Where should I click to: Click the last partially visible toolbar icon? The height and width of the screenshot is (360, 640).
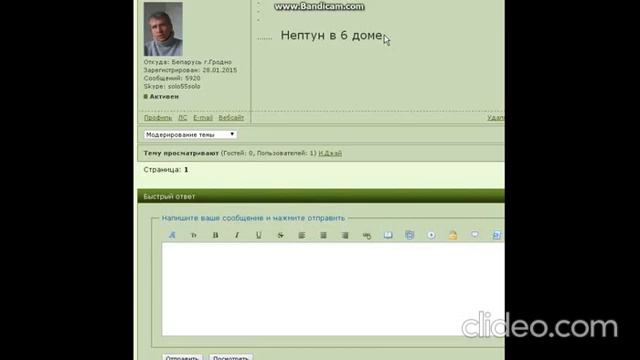[497, 235]
